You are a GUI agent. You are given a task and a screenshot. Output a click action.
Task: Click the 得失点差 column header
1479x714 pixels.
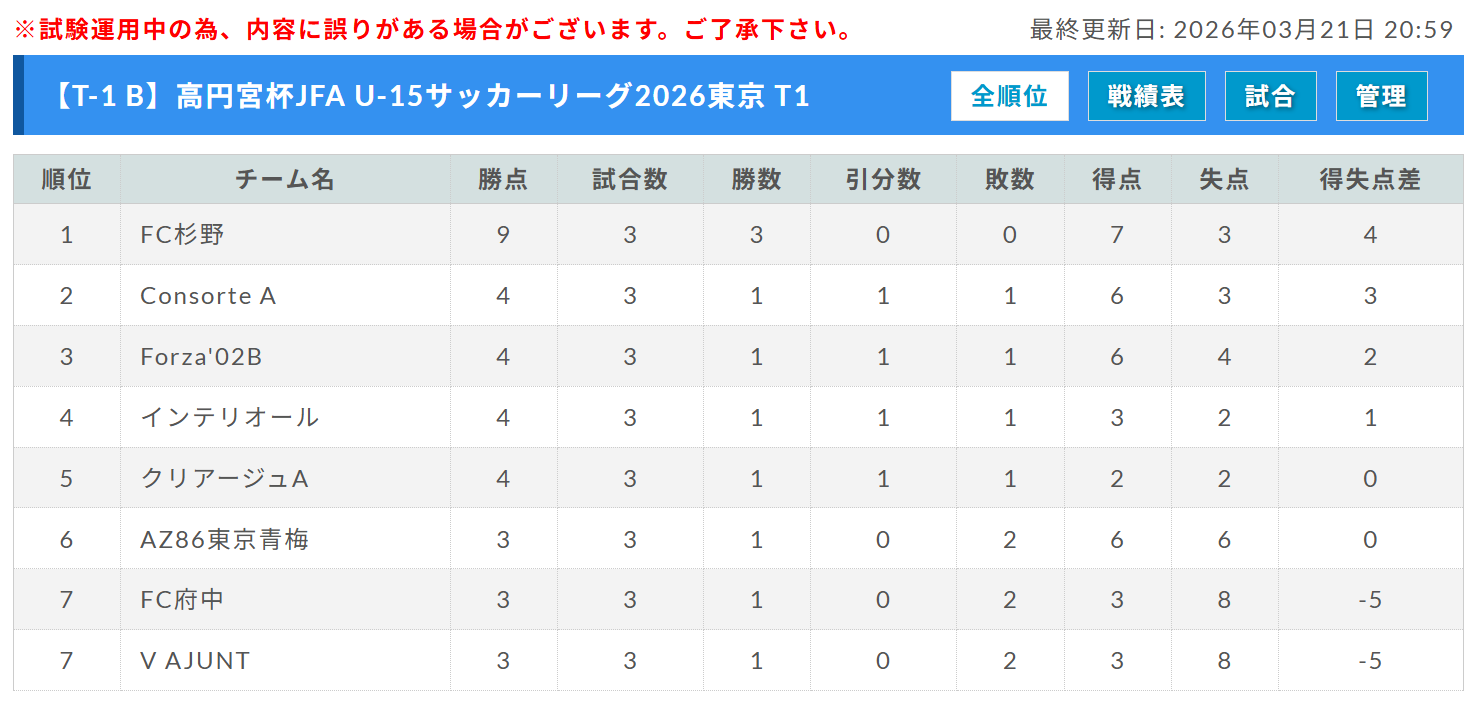coord(1370,180)
